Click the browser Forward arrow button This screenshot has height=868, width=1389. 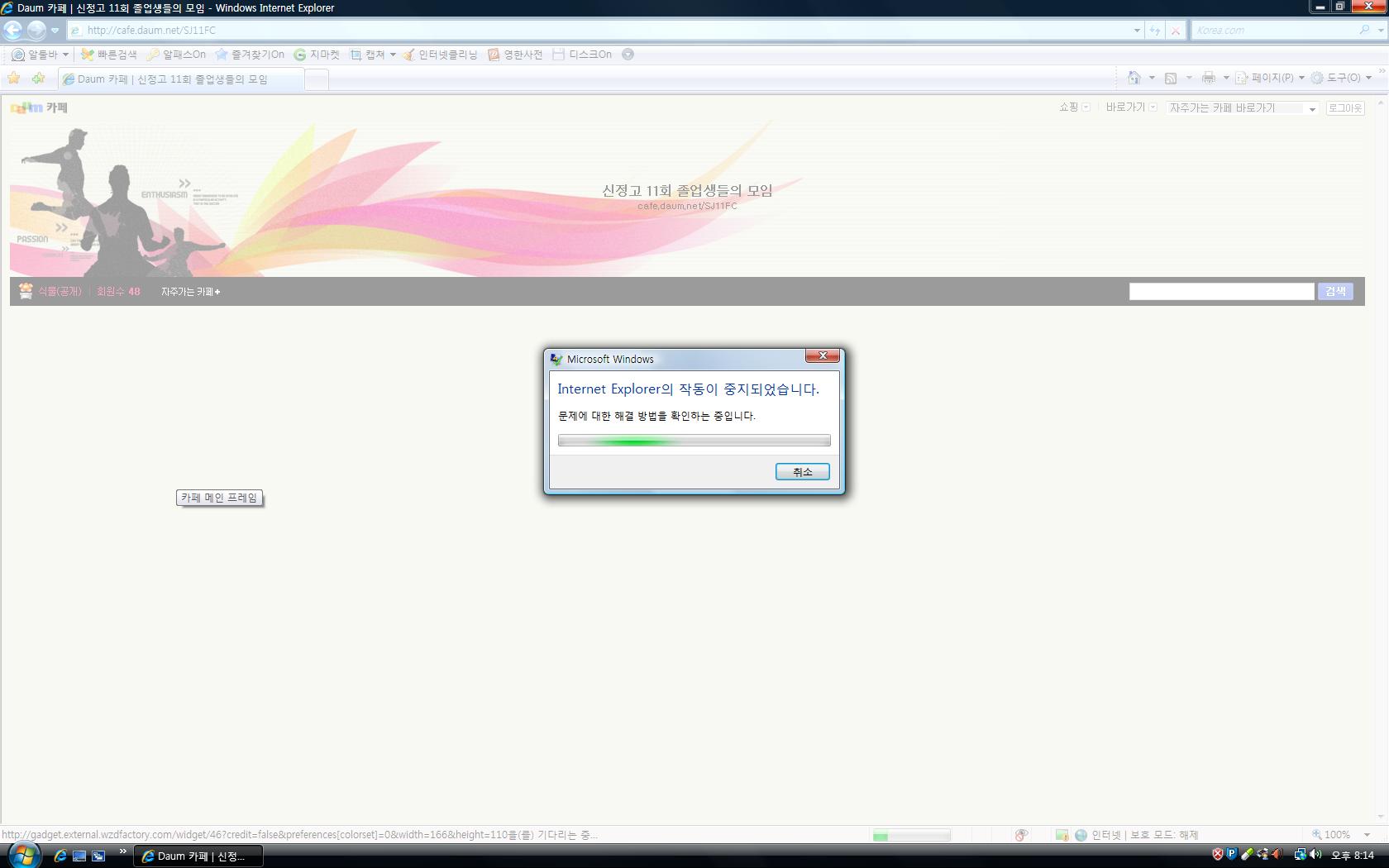click(36, 30)
